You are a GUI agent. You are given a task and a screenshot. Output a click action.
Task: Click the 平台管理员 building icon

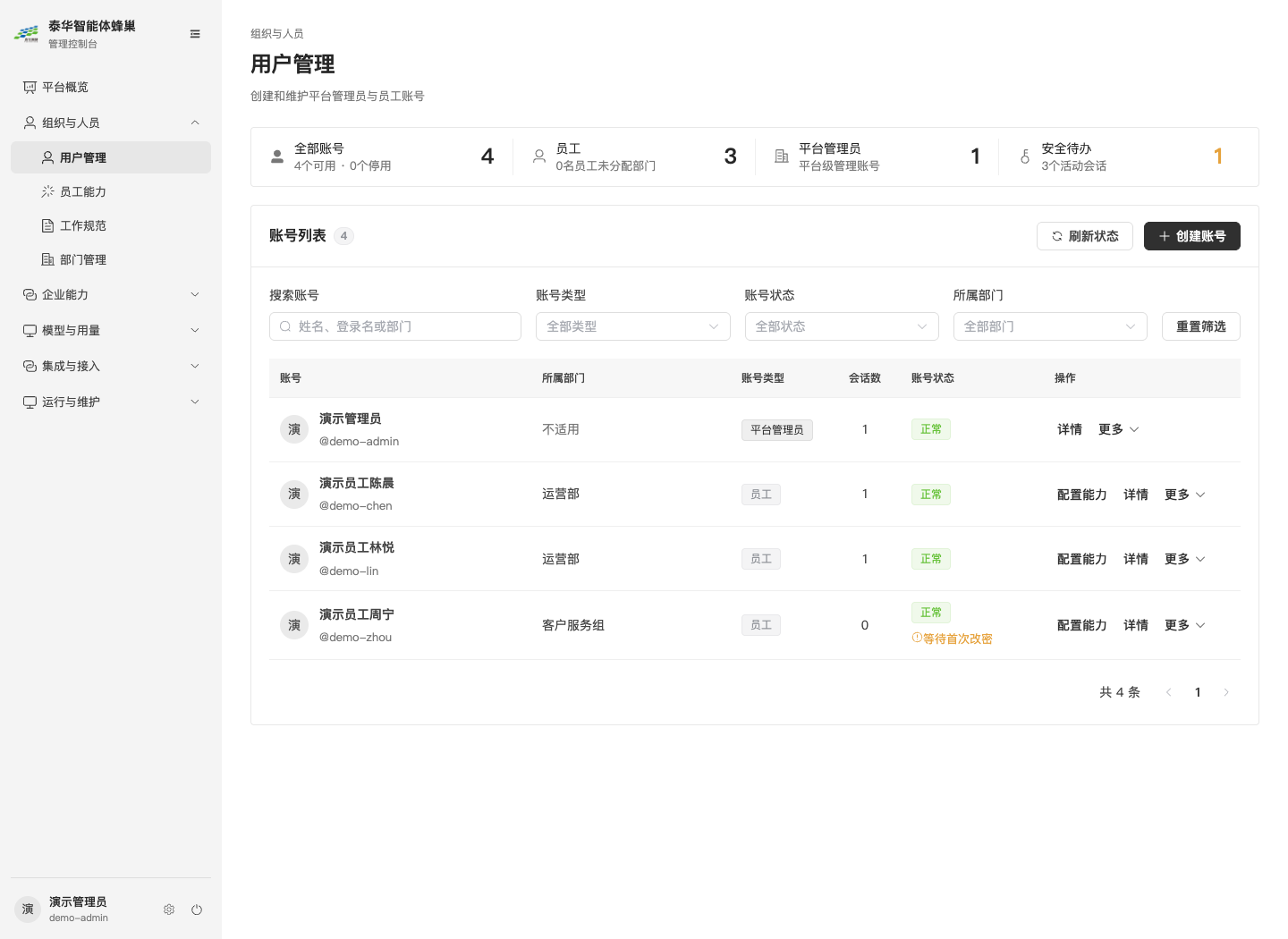(x=782, y=156)
